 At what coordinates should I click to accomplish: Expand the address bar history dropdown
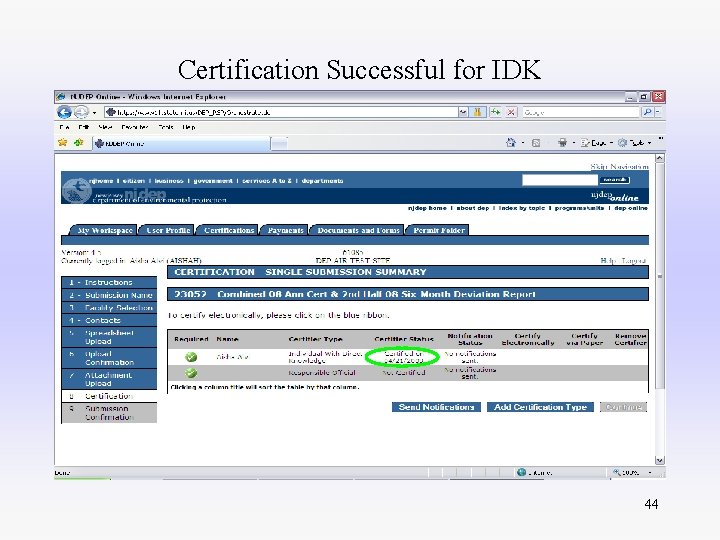pos(463,112)
